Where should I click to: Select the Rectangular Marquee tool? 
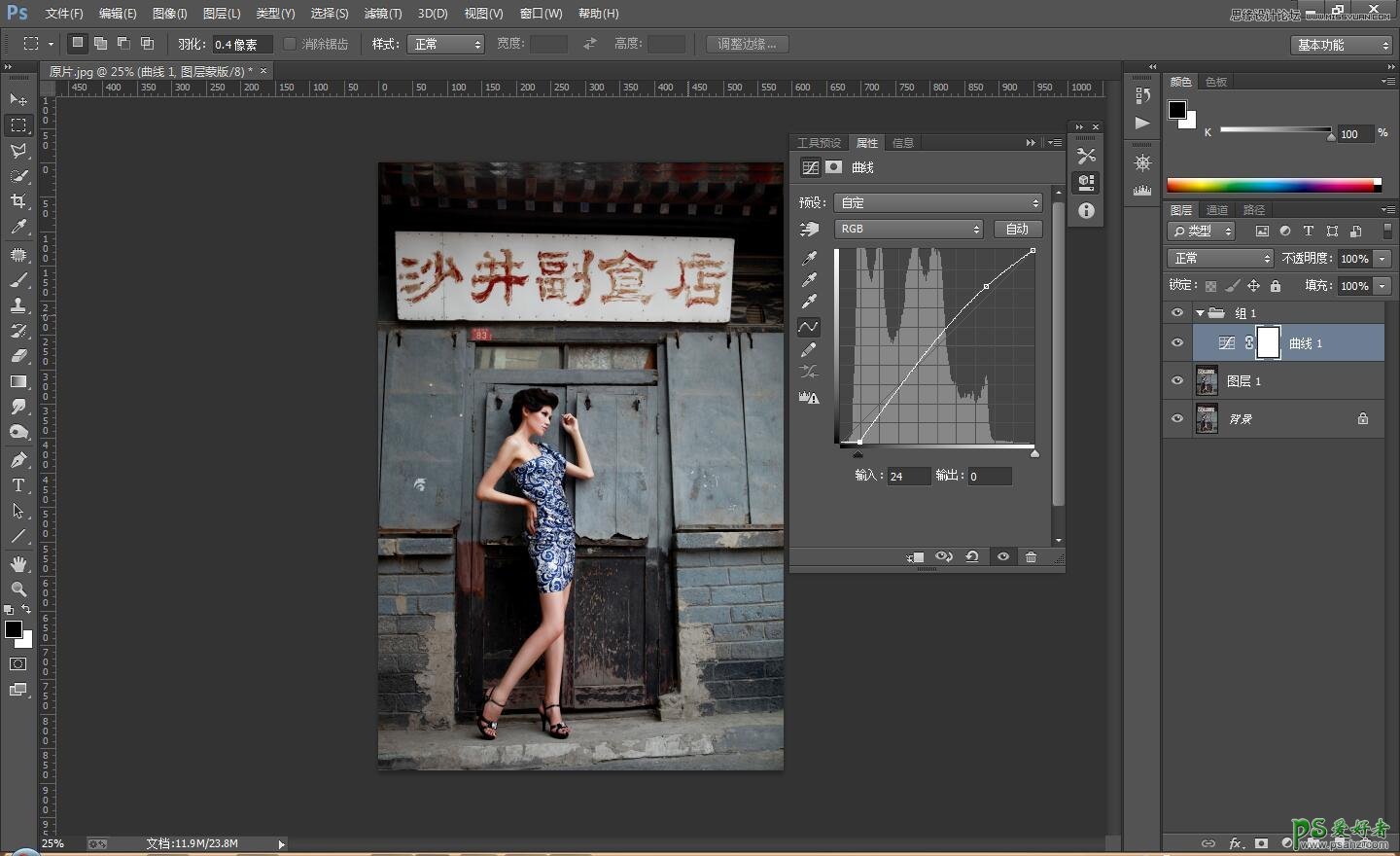coord(18,125)
